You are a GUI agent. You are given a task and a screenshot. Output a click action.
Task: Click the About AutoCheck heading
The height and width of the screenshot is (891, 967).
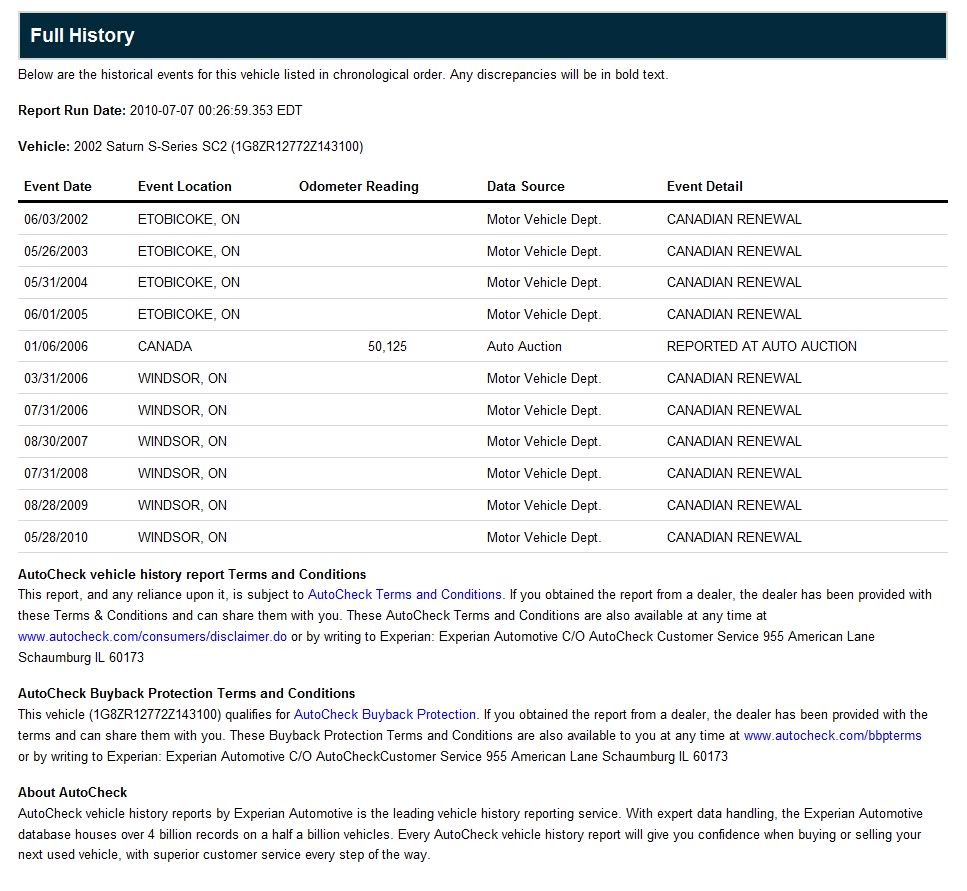72,792
